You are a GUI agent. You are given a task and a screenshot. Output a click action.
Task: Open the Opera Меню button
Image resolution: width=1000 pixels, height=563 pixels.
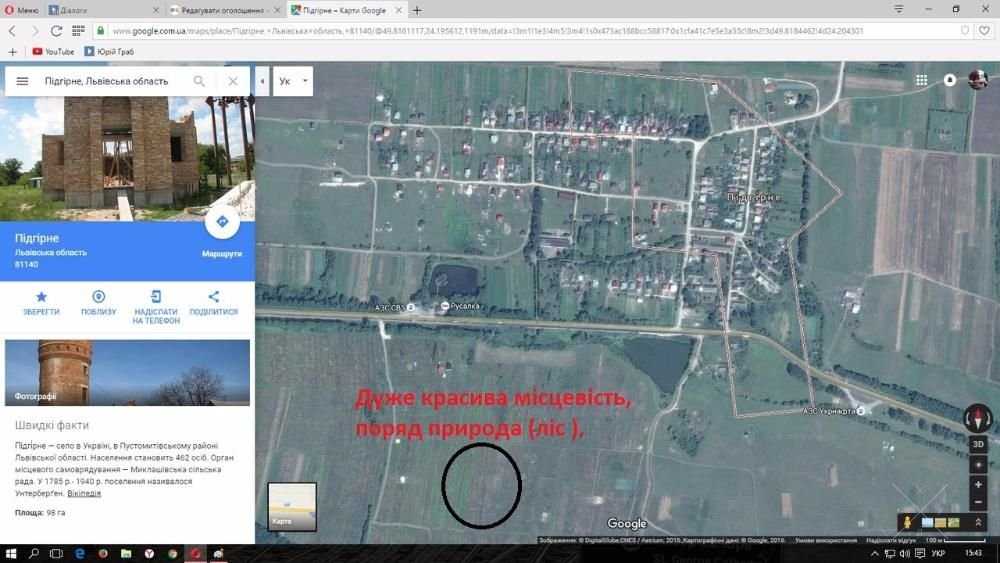point(21,10)
